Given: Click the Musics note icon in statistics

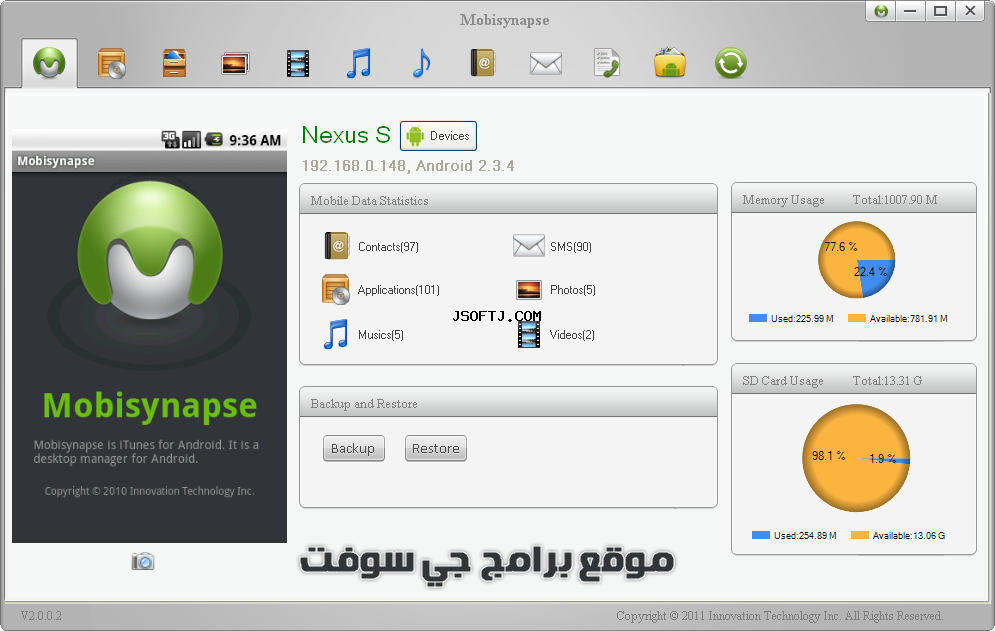Looking at the screenshot, I should (x=336, y=334).
